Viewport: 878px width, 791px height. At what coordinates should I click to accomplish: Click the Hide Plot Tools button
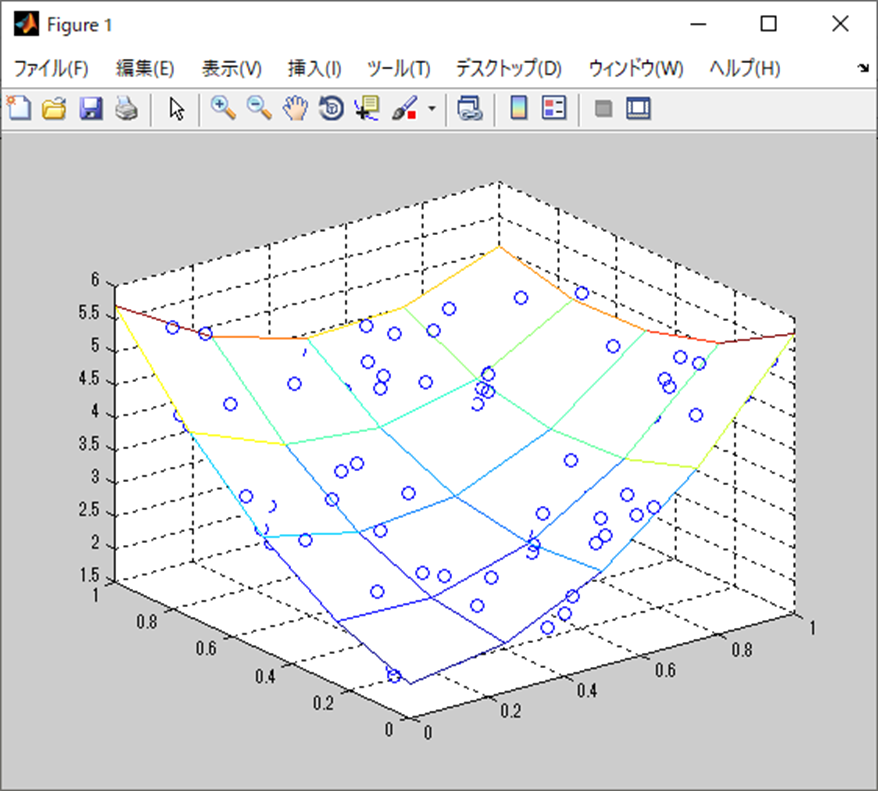point(602,108)
